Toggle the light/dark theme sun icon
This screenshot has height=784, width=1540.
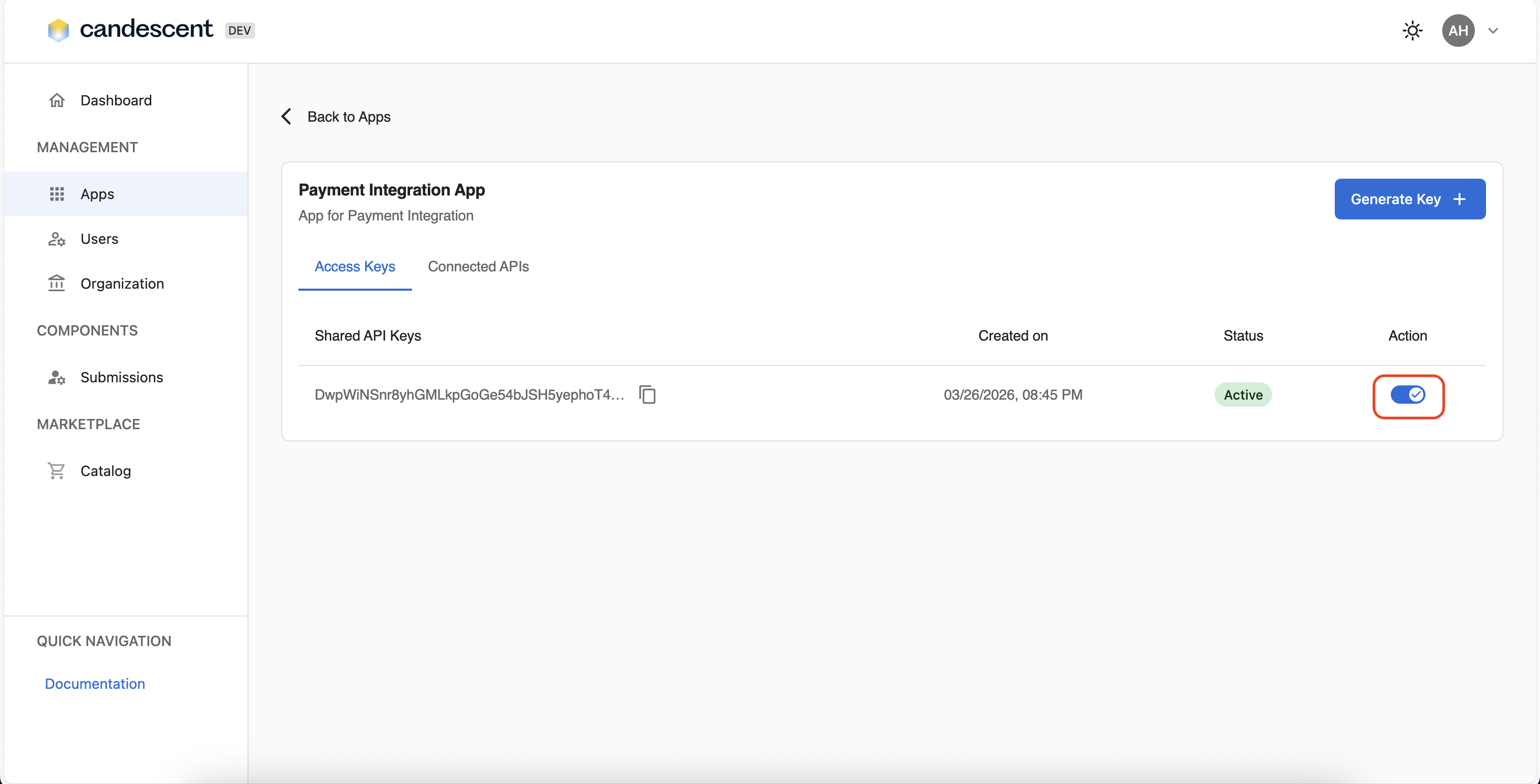pyautogui.click(x=1412, y=31)
